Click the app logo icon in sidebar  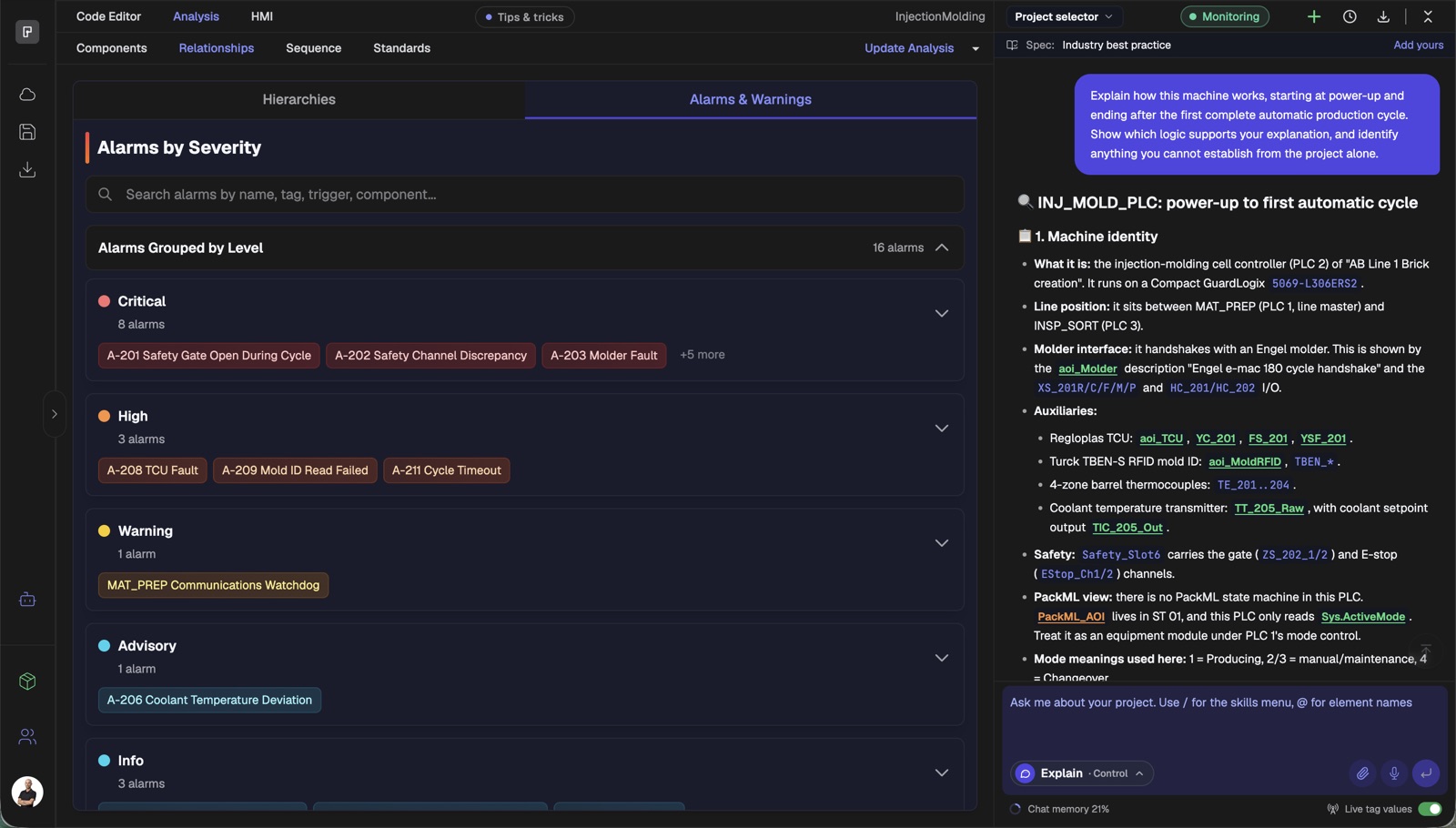pyautogui.click(x=27, y=32)
